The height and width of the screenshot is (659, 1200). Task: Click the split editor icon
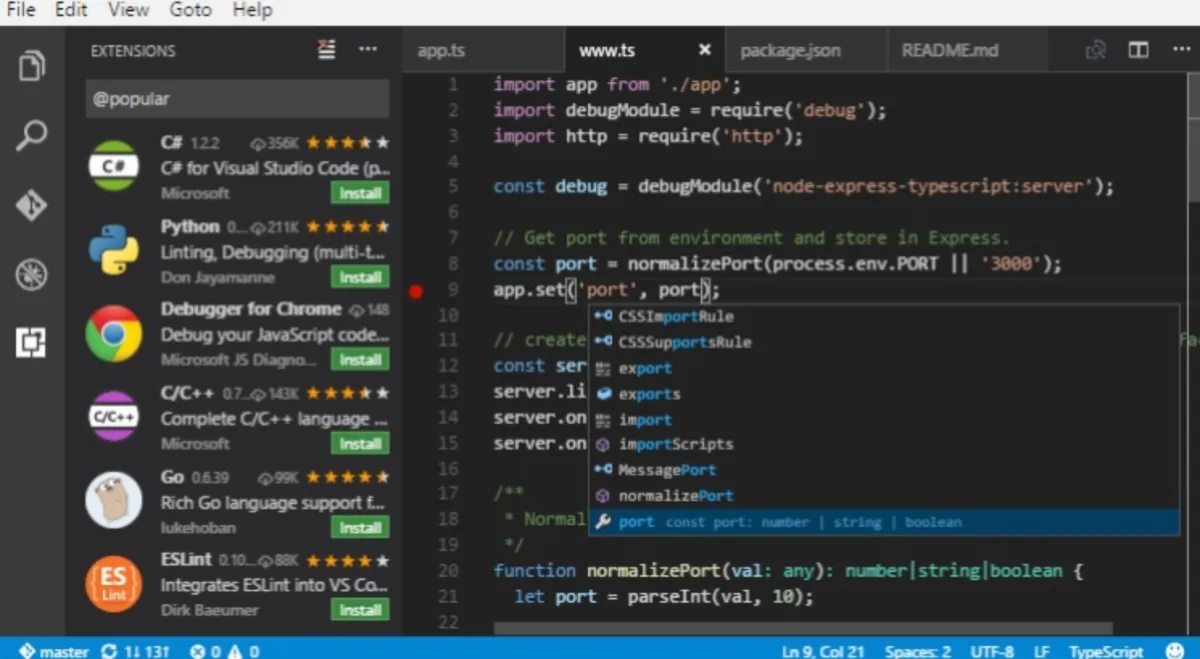point(1138,50)
